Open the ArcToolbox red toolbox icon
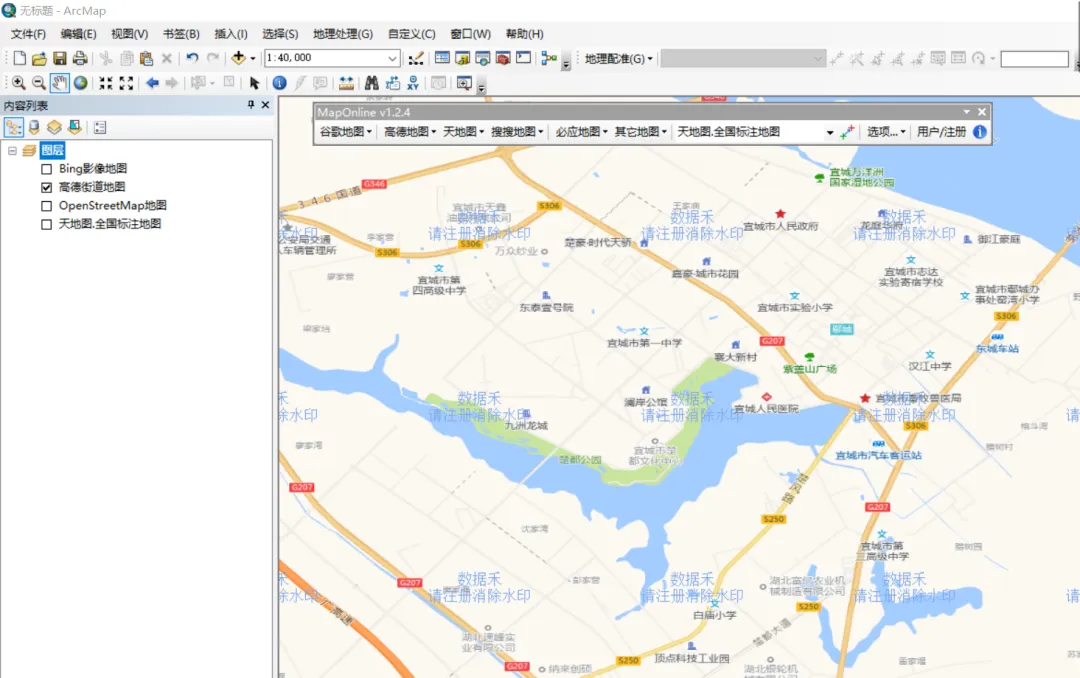 (x=503, y=59)
